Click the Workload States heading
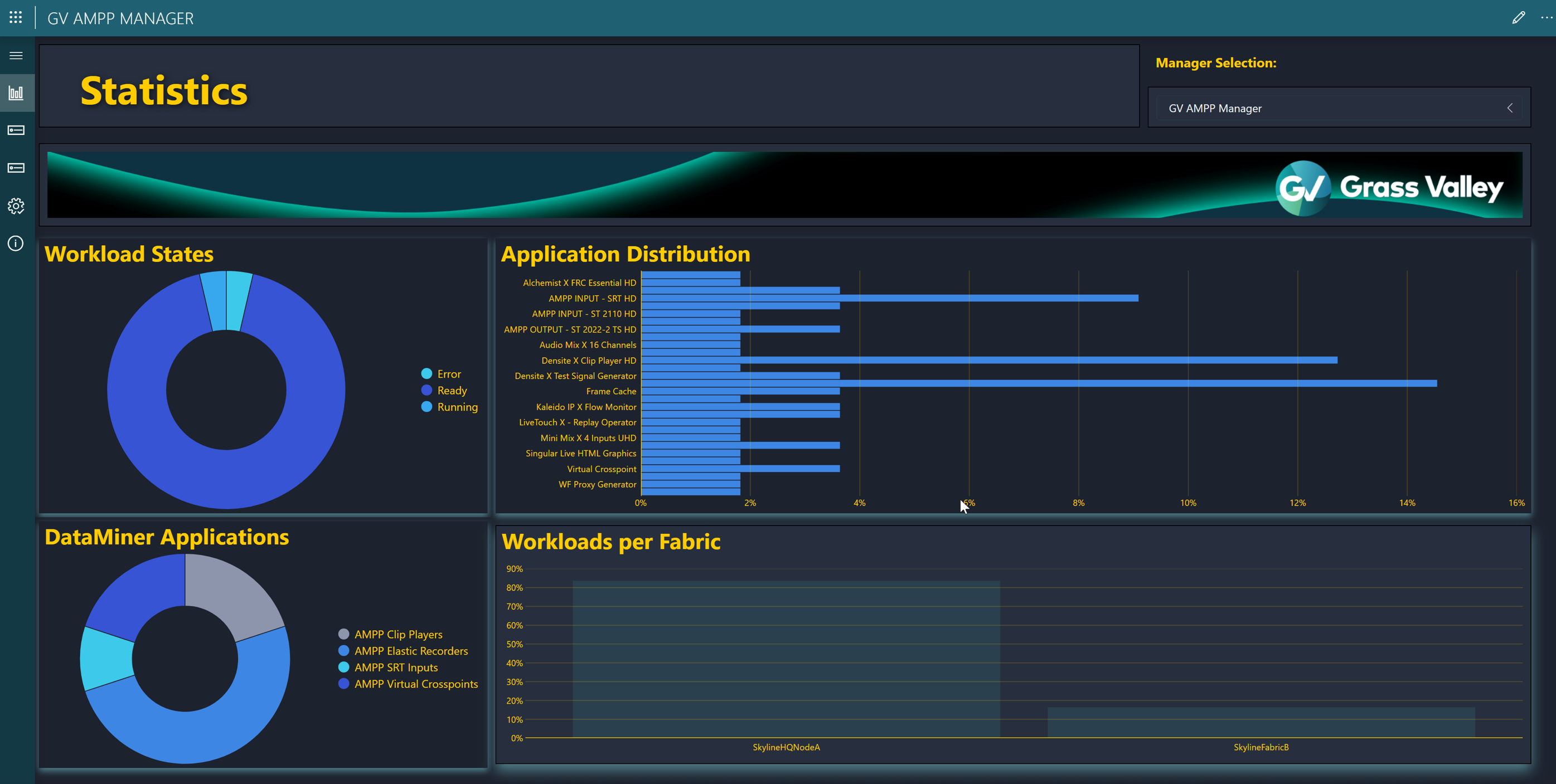Image resolution: width=1556 pixels, height=784 pixels. click(129, 254)
